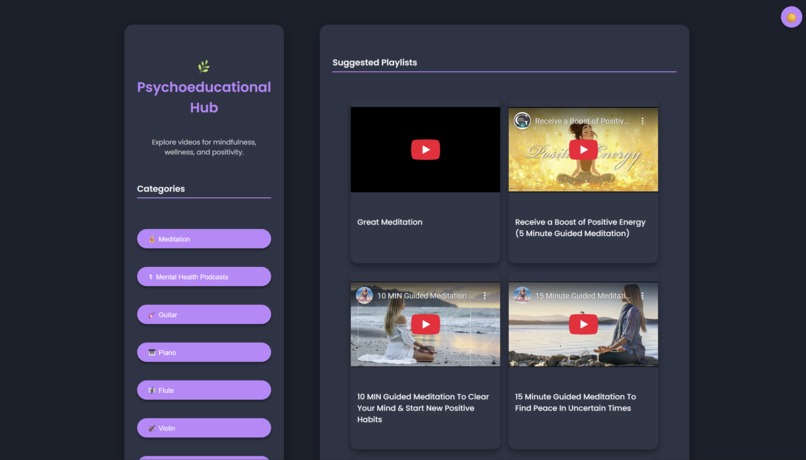Click the Psychoeducational Hub title
Viewport: 806px width, 460px height.
tap(204, 97)
